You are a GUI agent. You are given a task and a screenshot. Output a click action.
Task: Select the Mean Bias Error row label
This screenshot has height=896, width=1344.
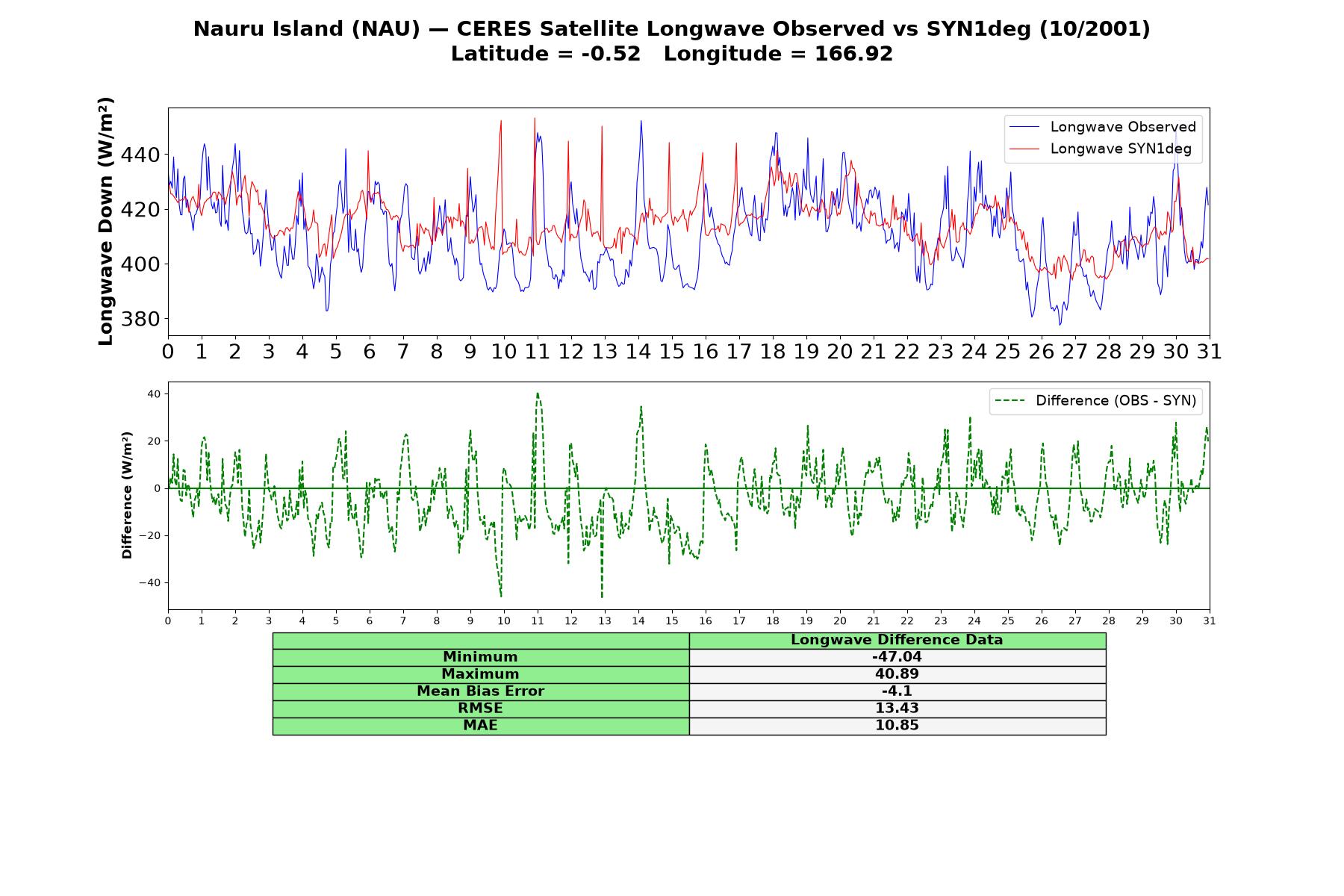tap(480, 691)
